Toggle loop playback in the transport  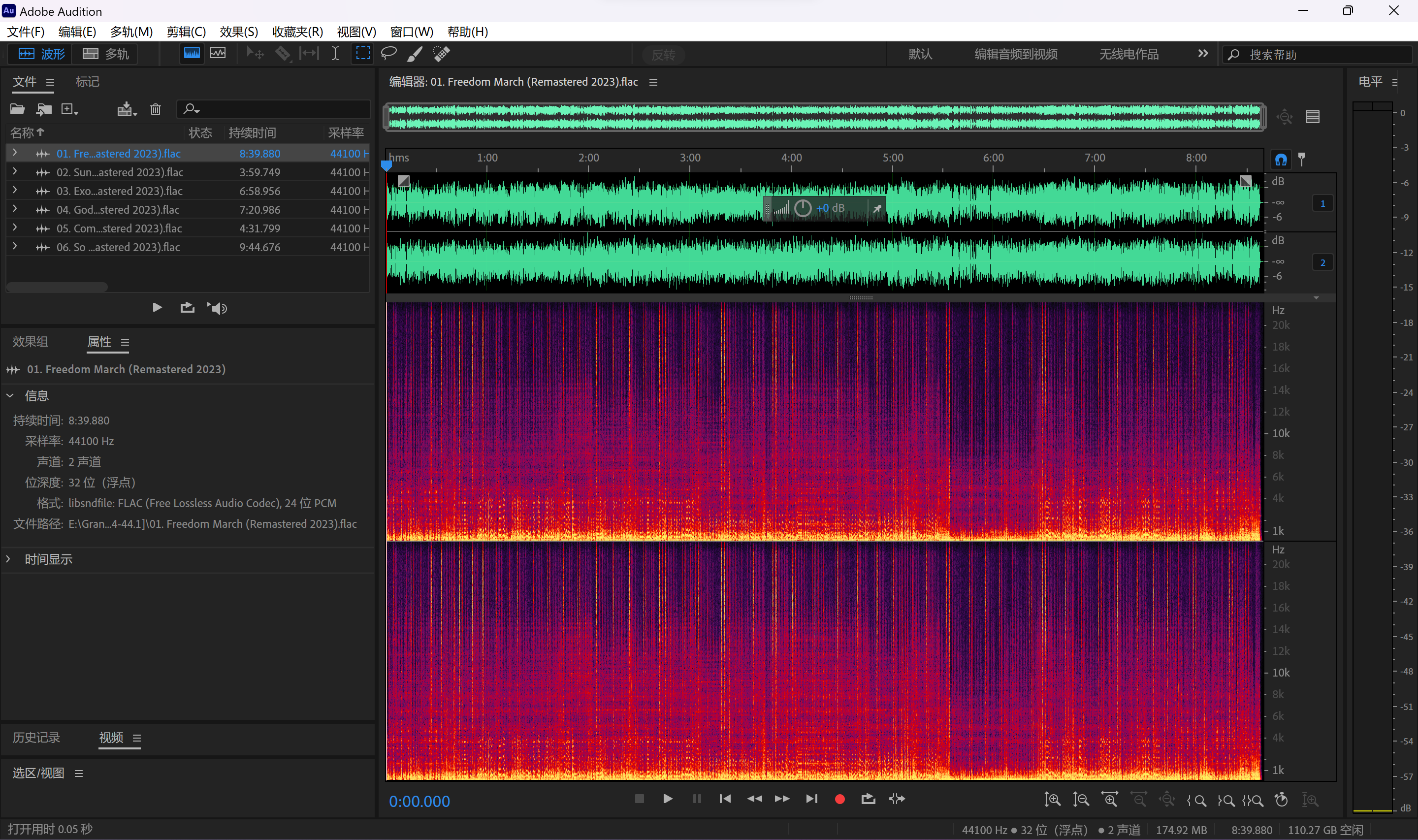[x=868, y=799]
